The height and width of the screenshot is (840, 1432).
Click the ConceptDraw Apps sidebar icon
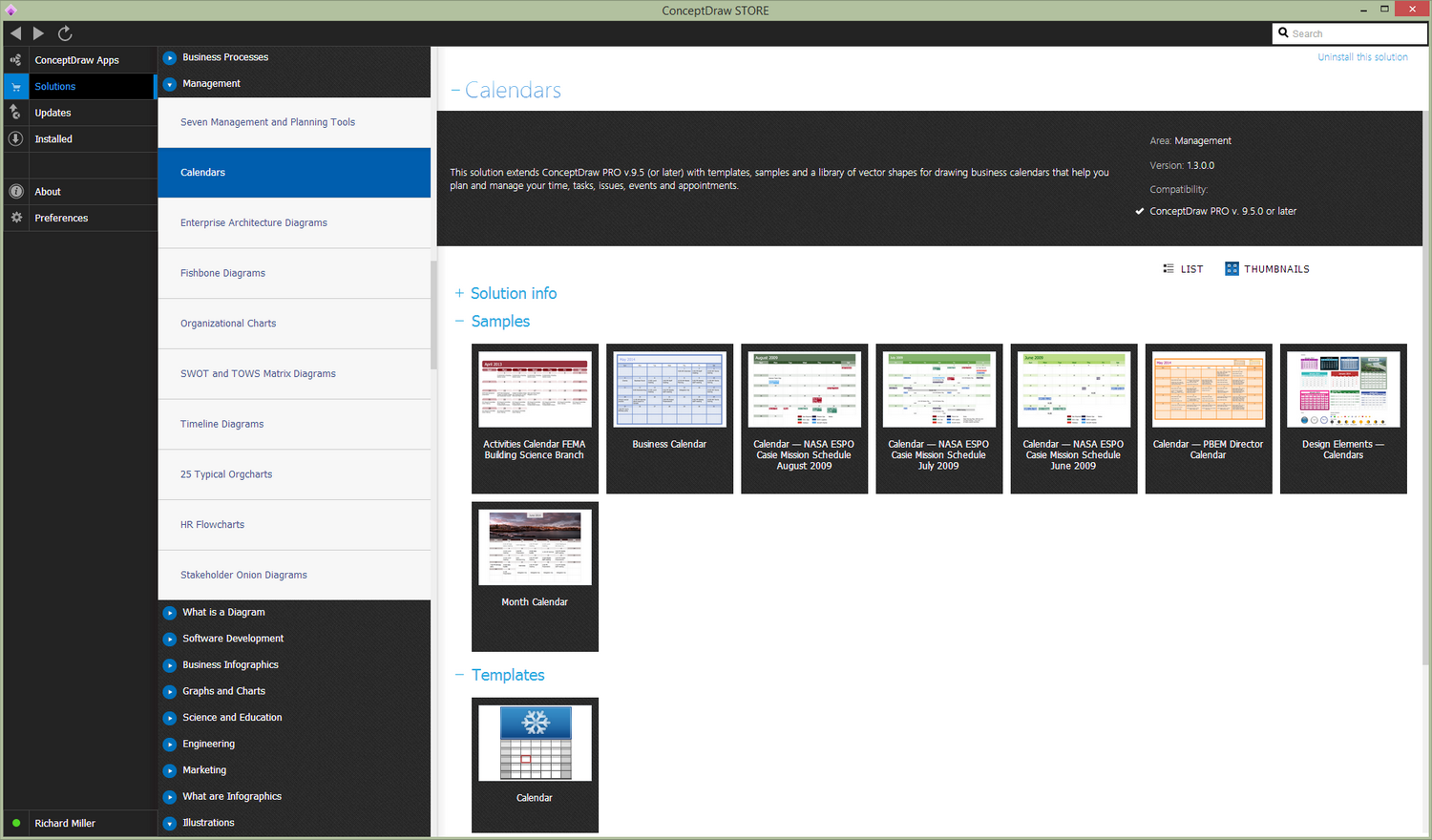point(15,60)
